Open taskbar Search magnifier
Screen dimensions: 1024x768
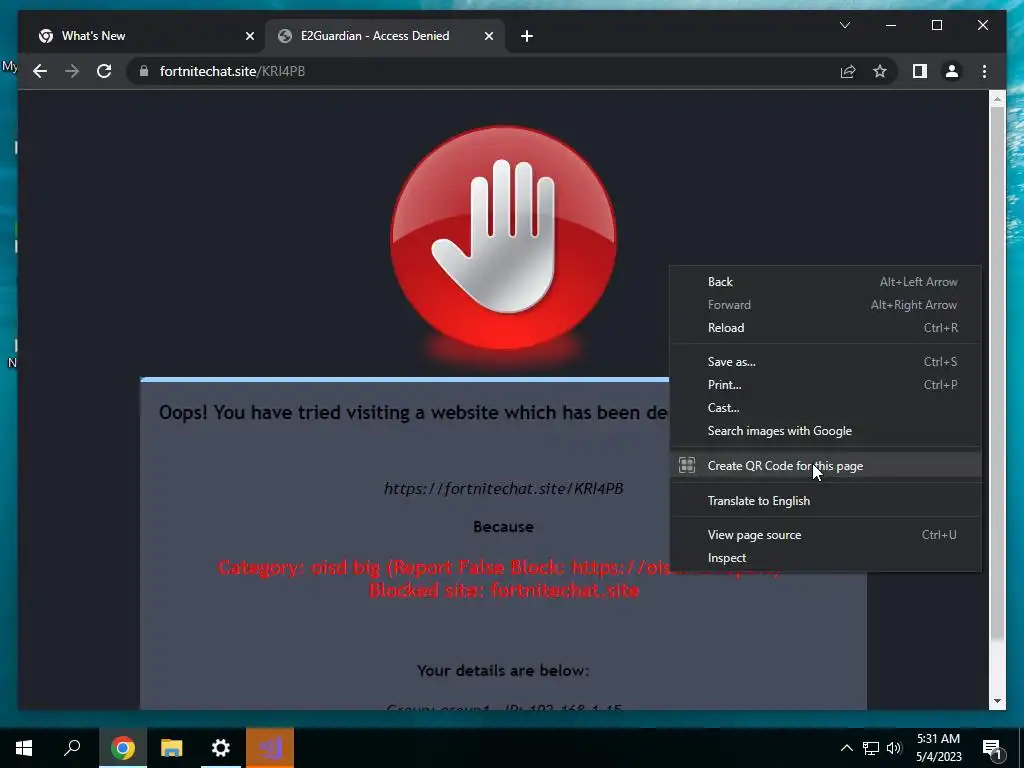point(72,748)
